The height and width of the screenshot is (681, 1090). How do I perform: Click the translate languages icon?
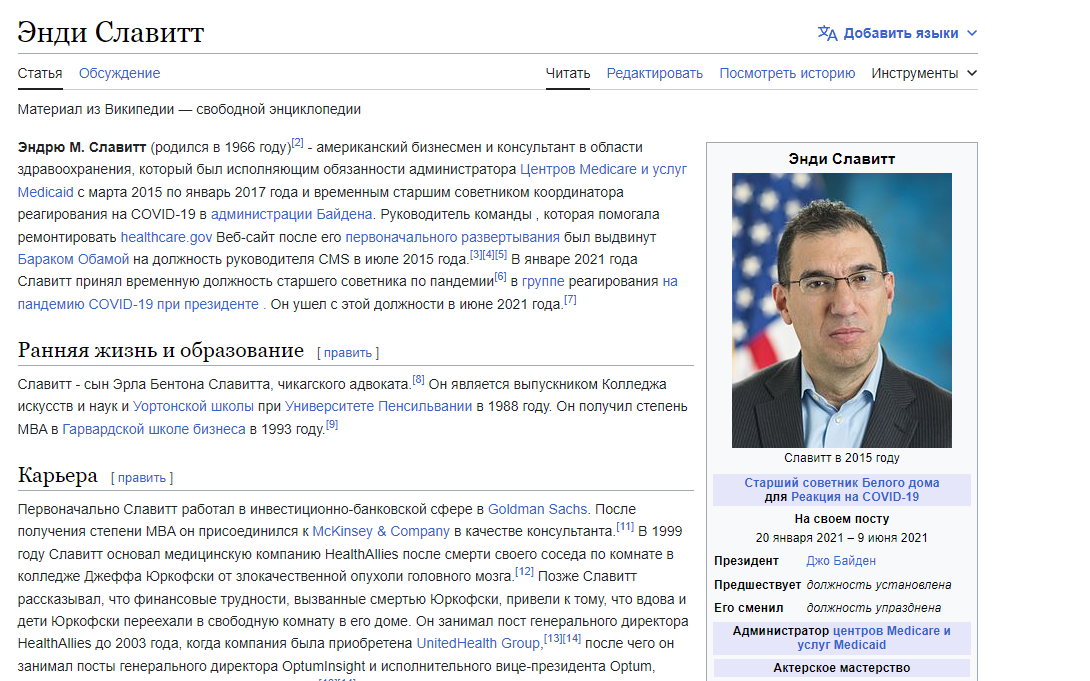(x=827, y=33)
